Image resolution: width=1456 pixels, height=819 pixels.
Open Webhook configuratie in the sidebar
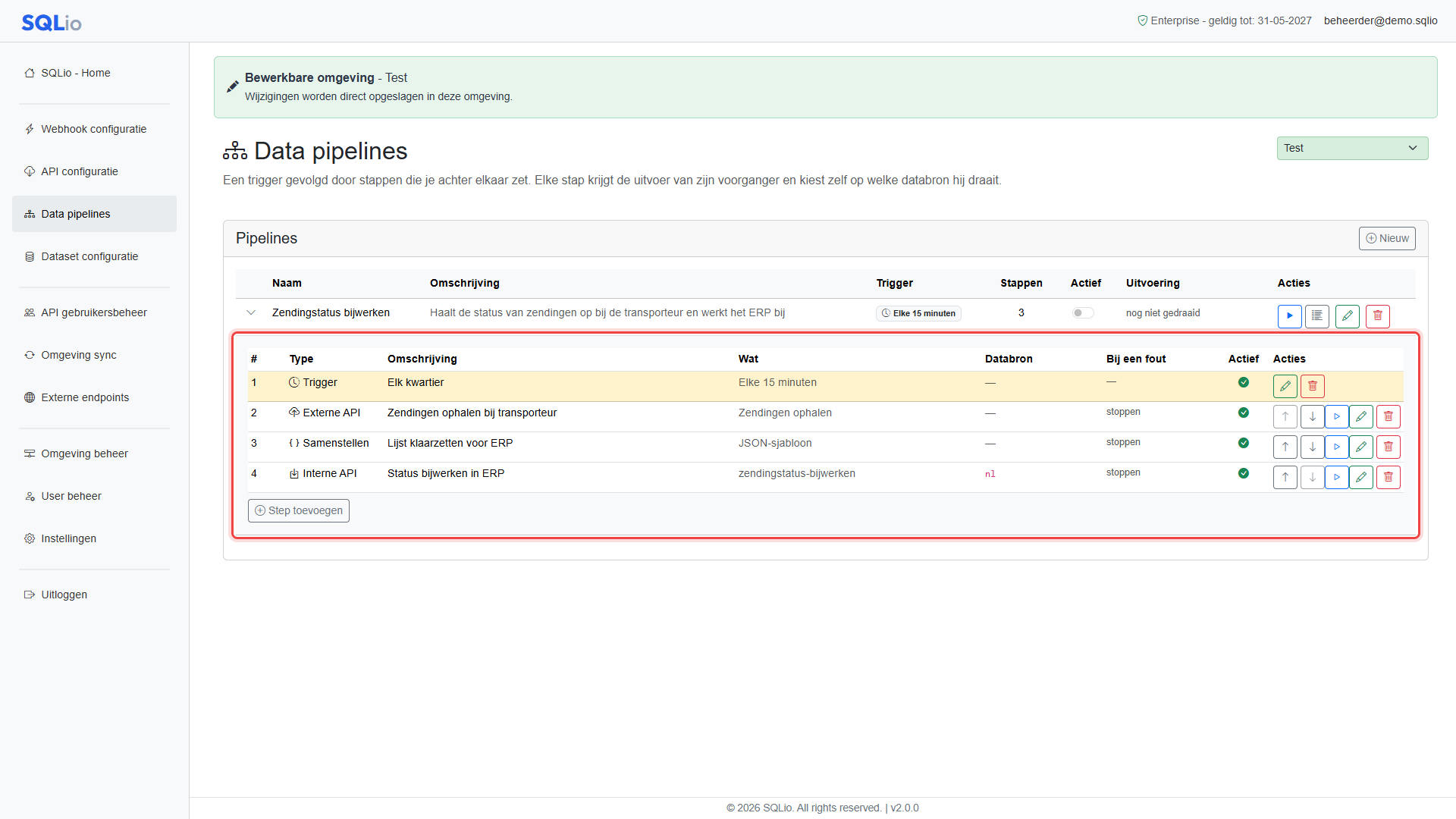coord(94,129)
